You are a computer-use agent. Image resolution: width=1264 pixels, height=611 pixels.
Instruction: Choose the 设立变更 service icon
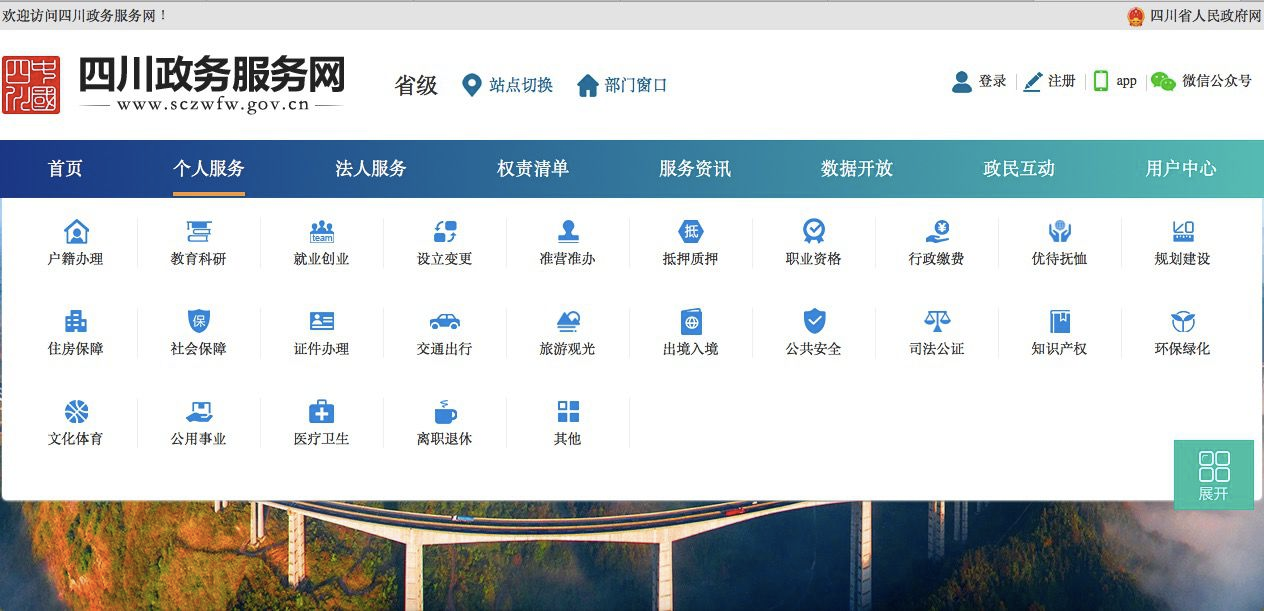tap(445, 232)
